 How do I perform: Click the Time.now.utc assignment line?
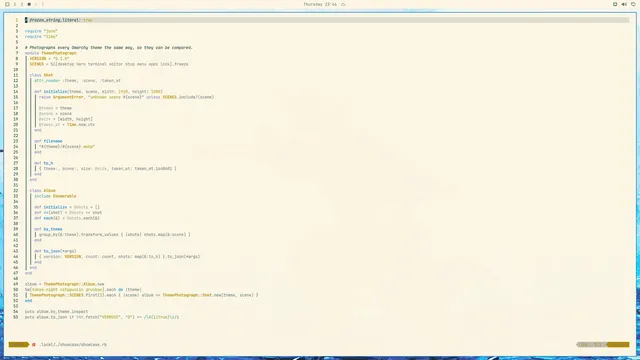tap(67, 125)
